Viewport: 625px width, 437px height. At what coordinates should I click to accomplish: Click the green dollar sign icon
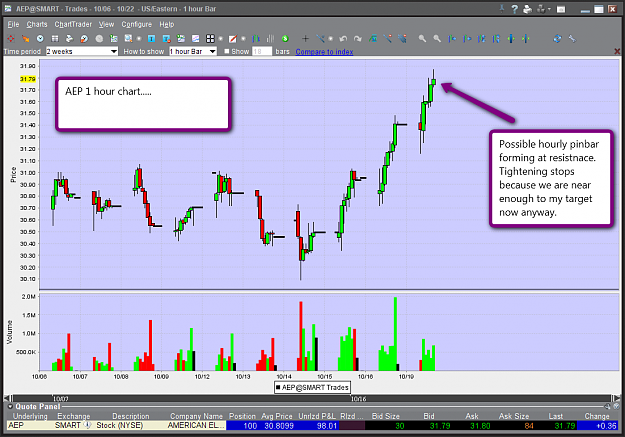285,39
